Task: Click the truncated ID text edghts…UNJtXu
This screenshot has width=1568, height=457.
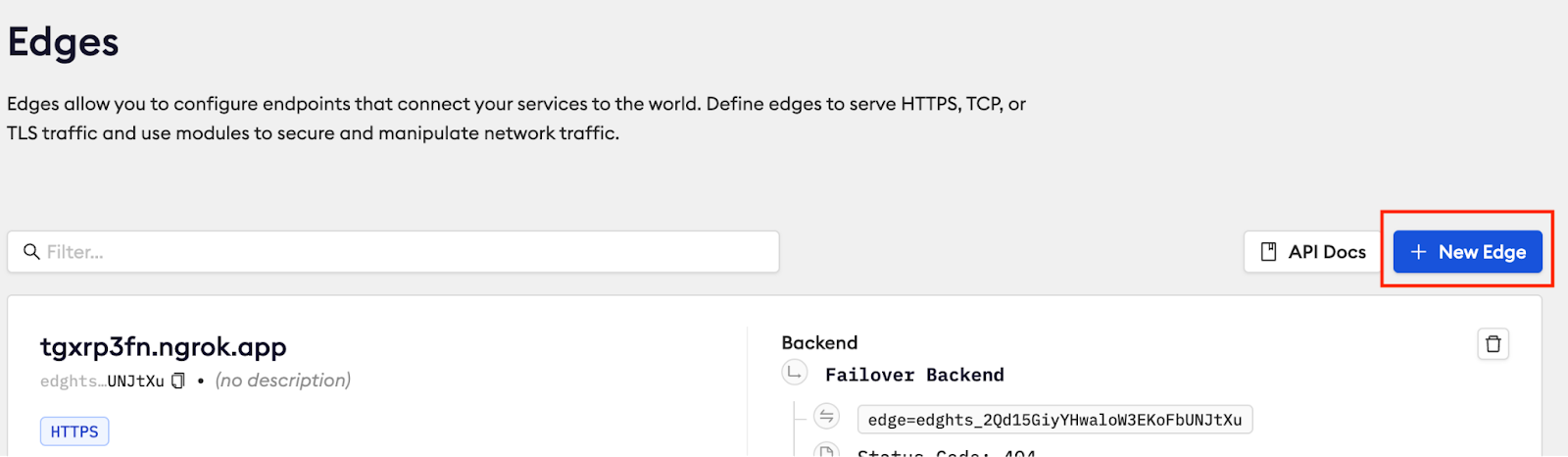Action: click(102, 381)
